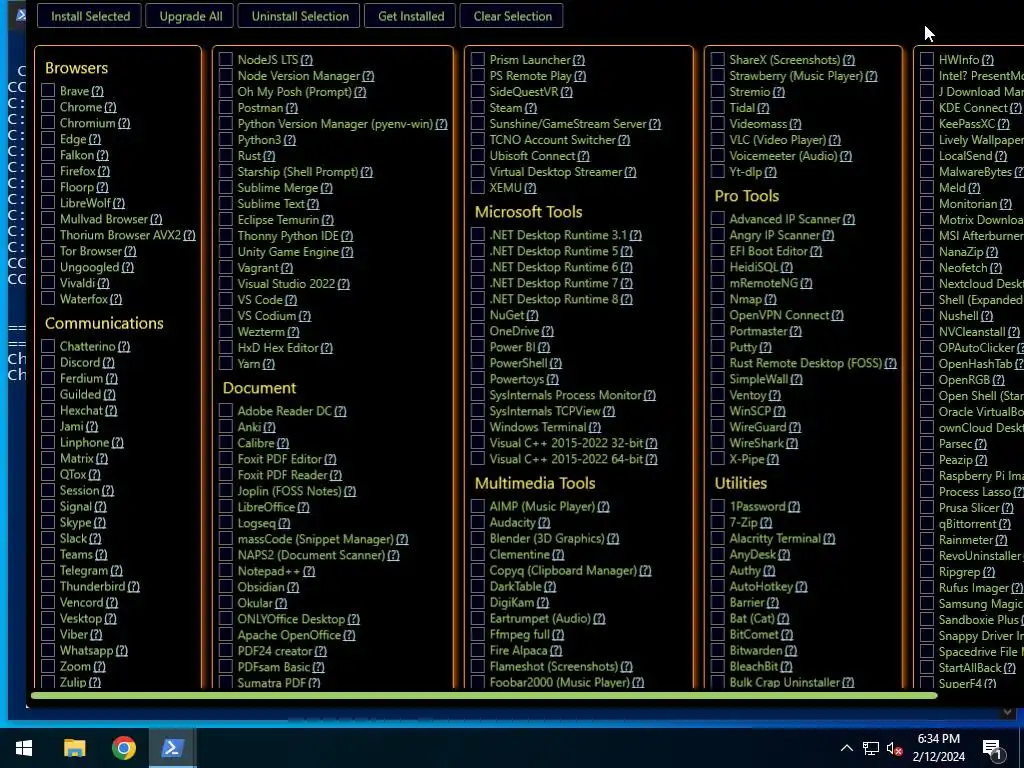Click the (?) link beside HWInfo
The width and height of the screenshot is (1024, 768).
pos(987,60)
